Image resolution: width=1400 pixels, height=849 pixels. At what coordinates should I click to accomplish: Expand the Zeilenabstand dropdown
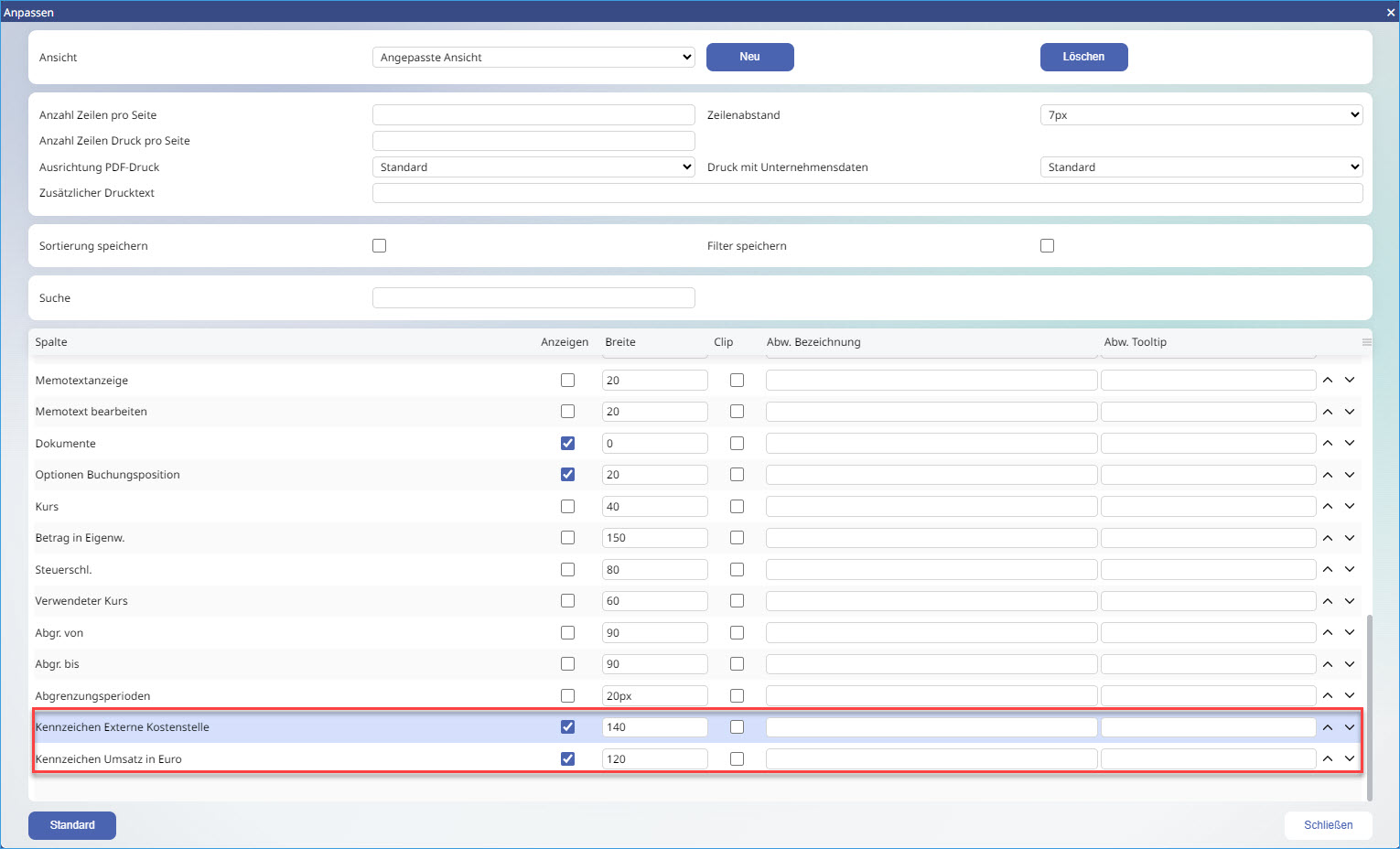(1201, 115)
